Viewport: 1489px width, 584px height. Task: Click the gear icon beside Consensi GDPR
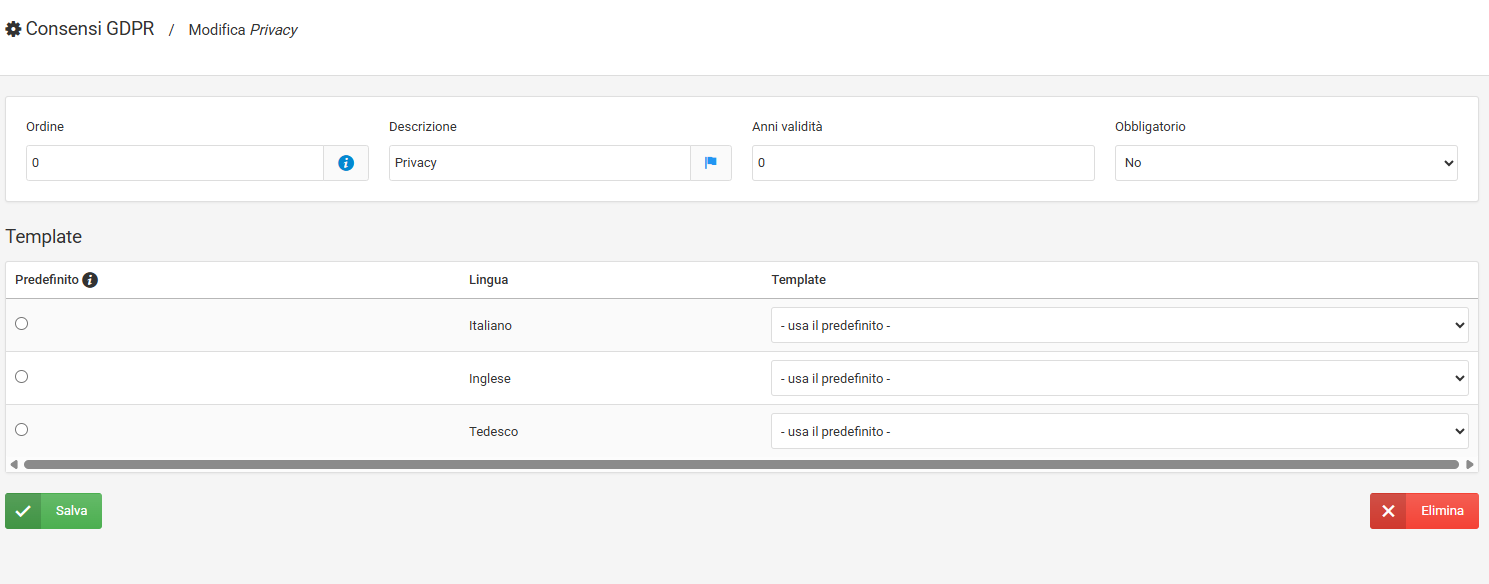coord(14,30)
